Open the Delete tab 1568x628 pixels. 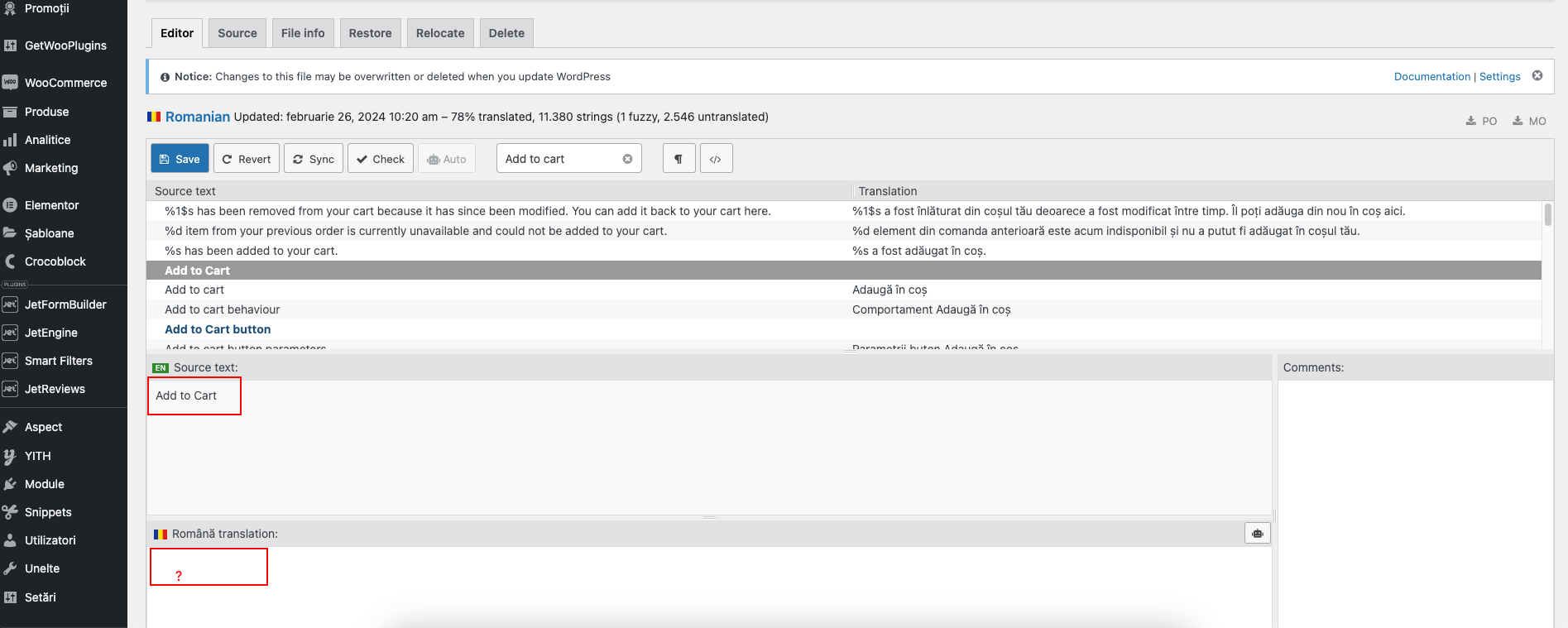tap(506, 33)
